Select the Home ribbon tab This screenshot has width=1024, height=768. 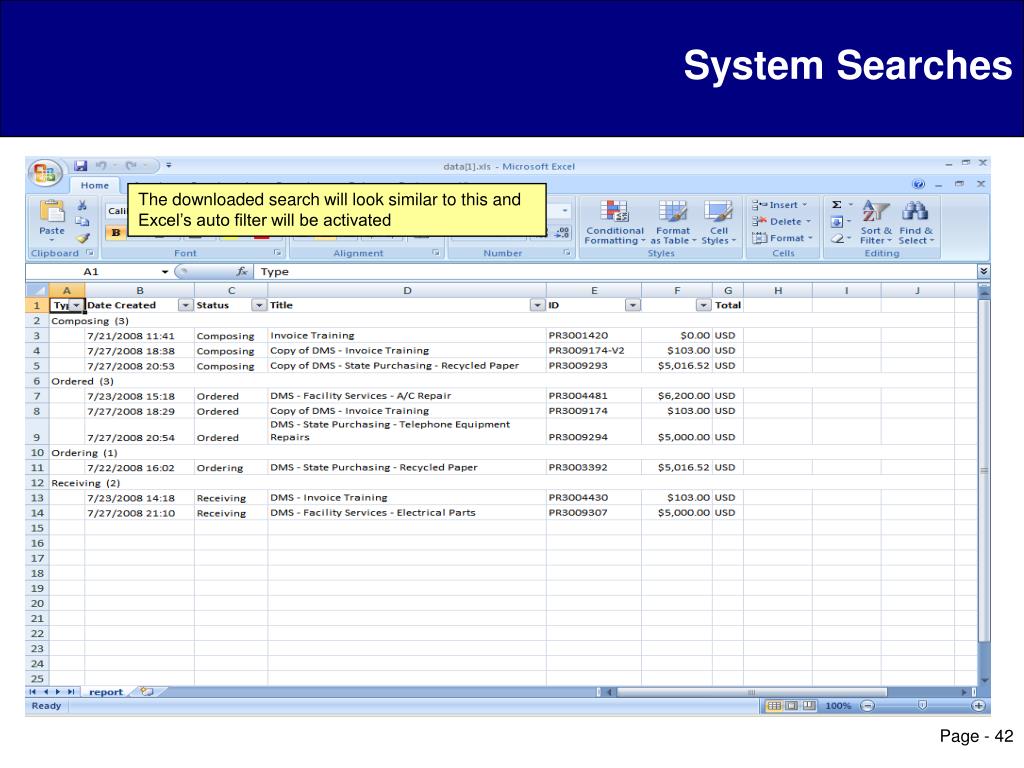click(95, 185)
